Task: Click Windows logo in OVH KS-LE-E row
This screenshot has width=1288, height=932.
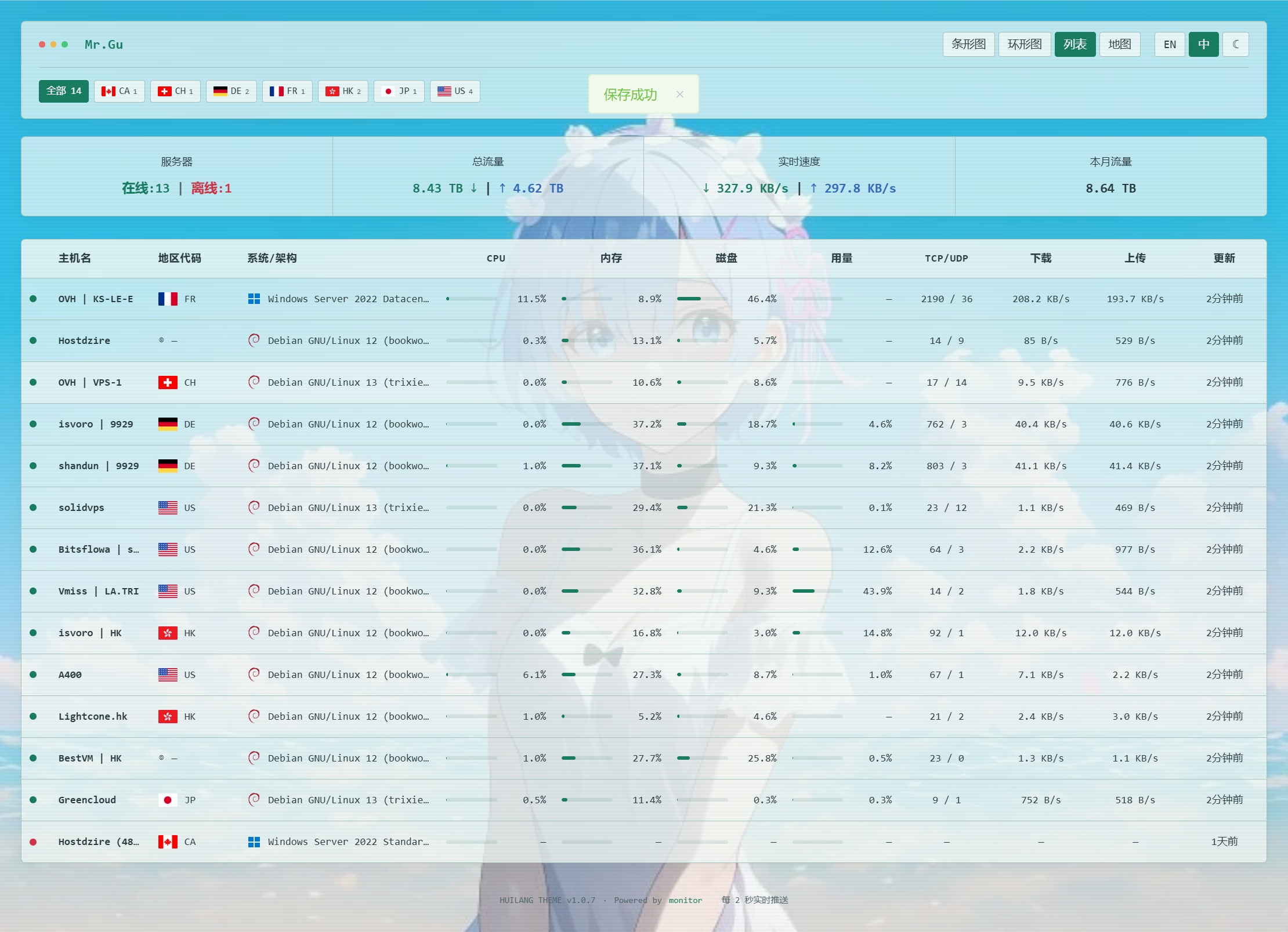Action: click(x=254, y=299)
